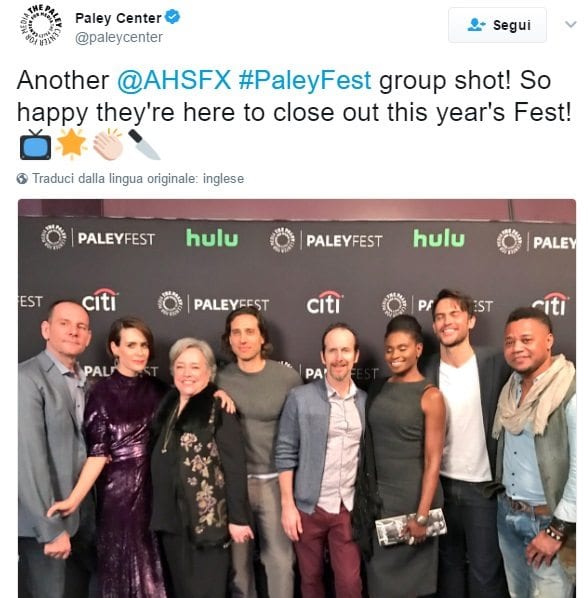Viewport: 588px width, 598px height.
Task: Click the kitchen knife emoji
Action: coord(144,144)
